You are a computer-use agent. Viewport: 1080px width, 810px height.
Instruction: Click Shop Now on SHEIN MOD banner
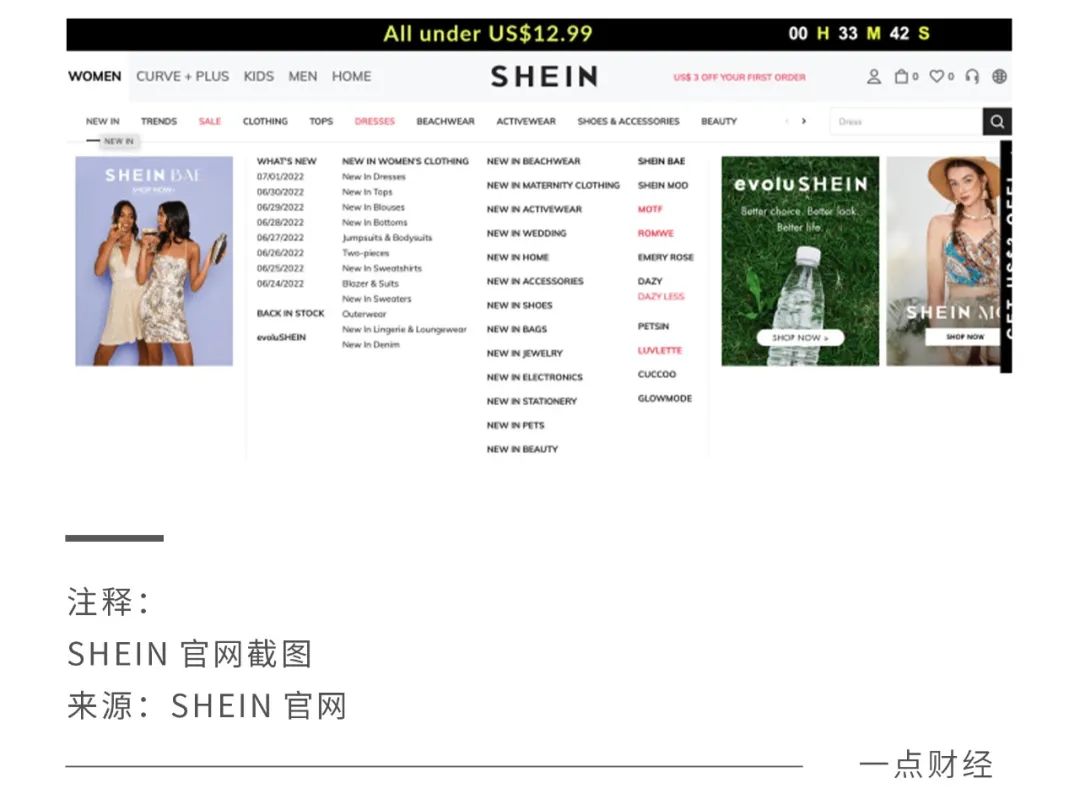coord(965,337)
